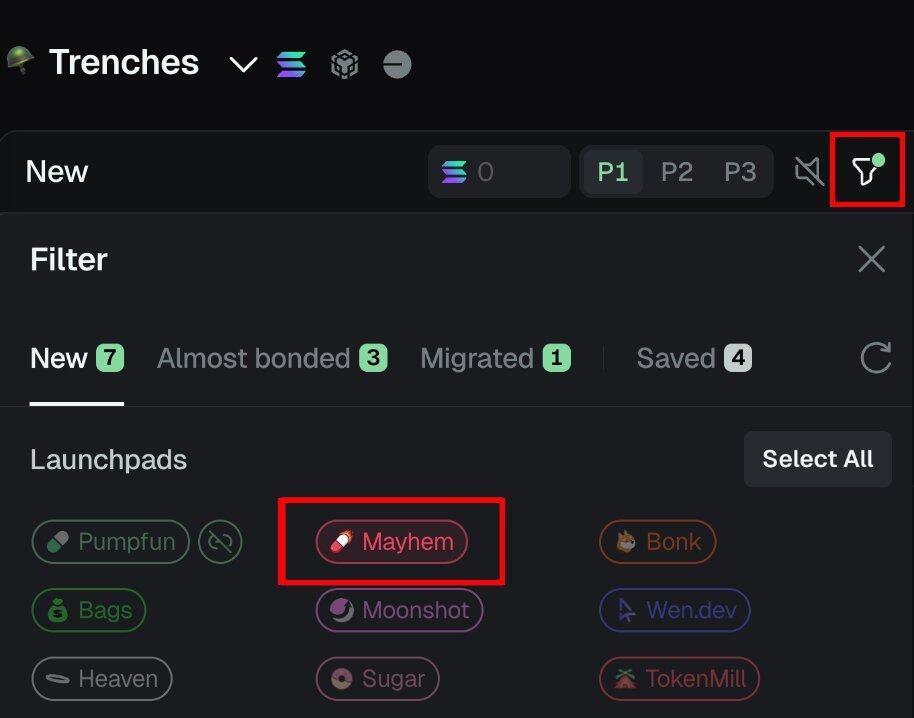This screenshot has width=914, height=718.
Task: Switch to preset P3
Action: [740, 172]
